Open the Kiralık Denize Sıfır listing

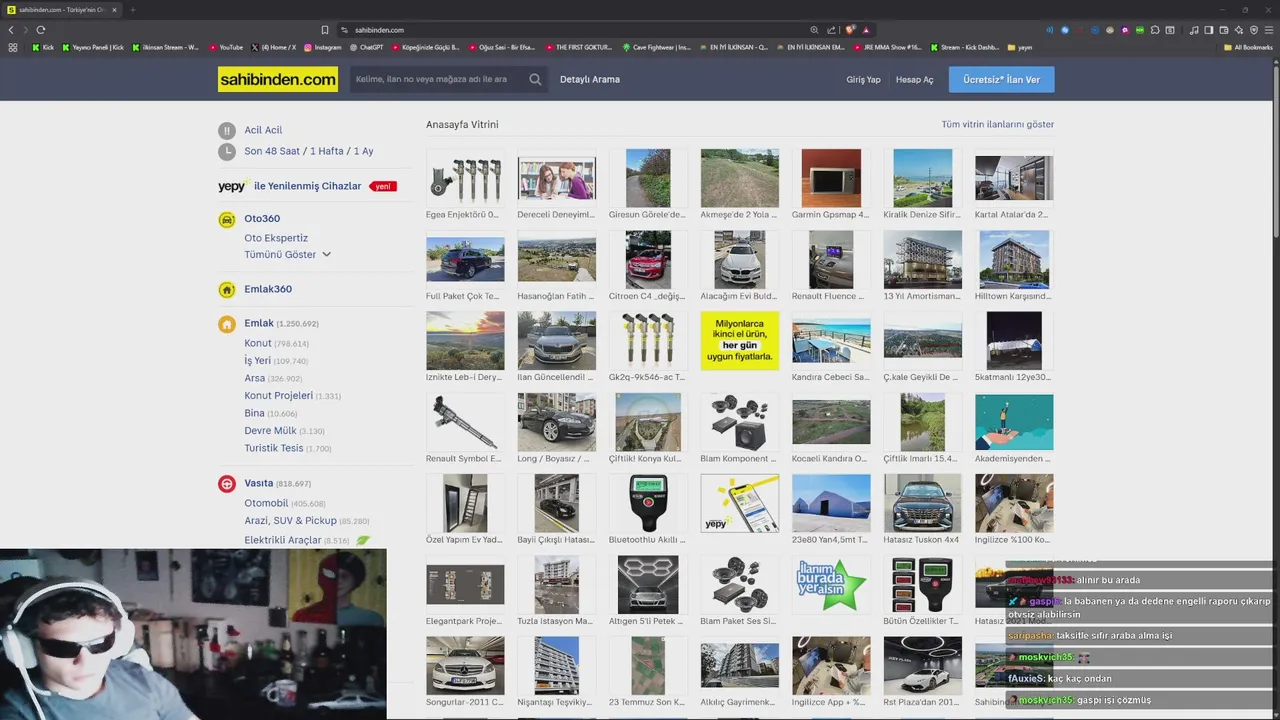tap(922, 178)
